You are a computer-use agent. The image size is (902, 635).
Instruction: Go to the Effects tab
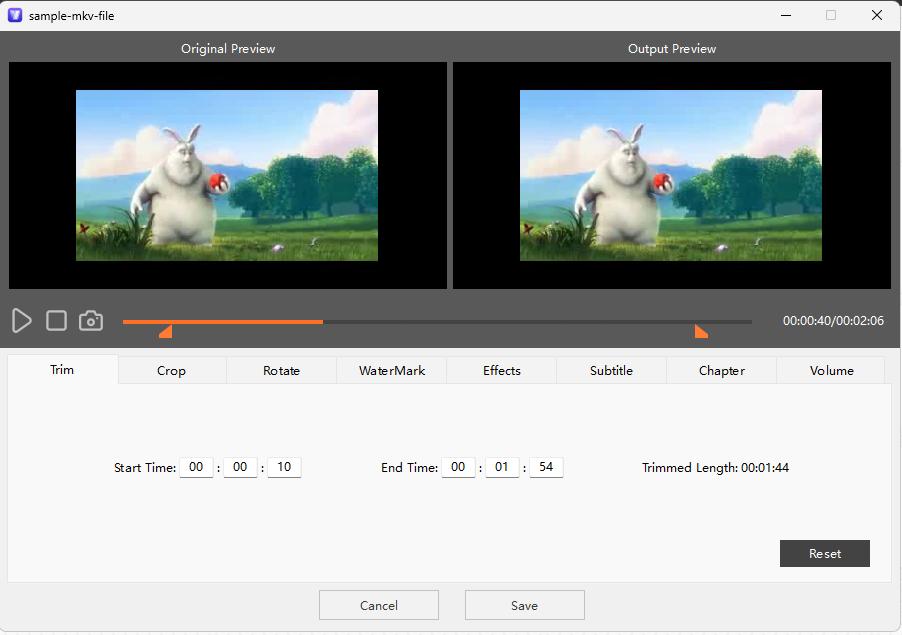(501, 370)
